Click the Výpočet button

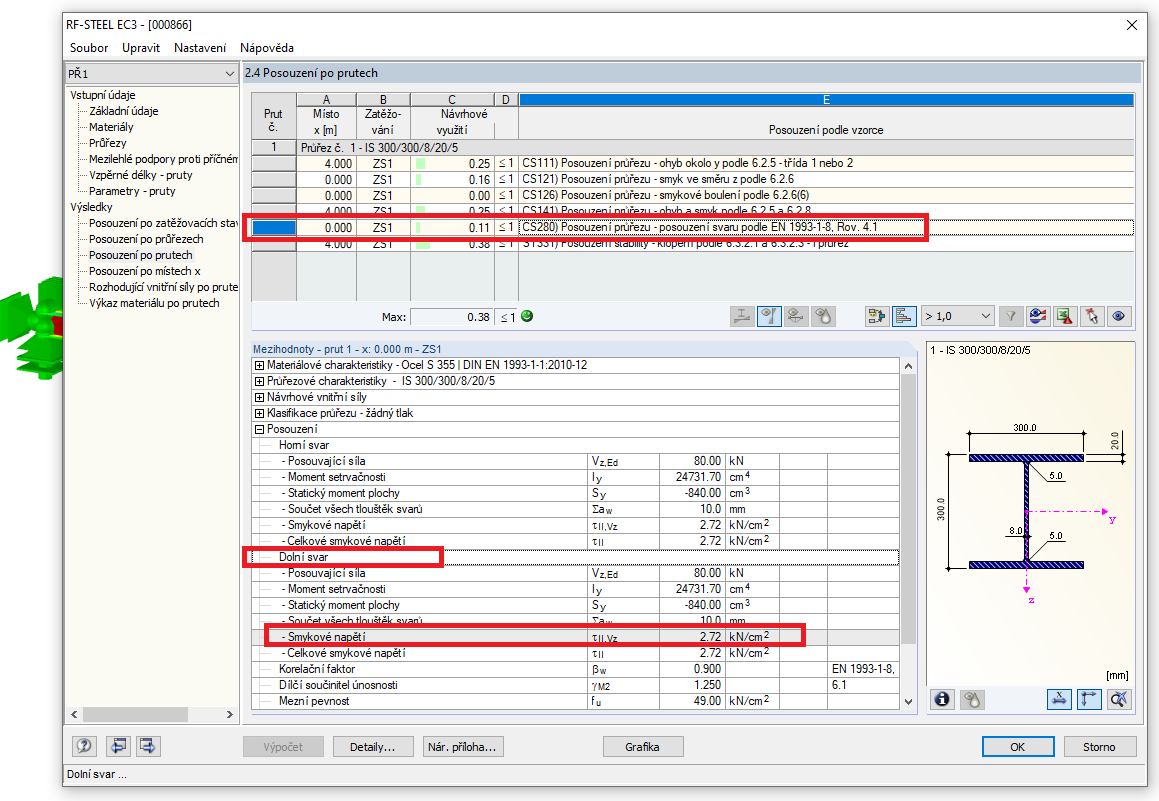point(283,747)
